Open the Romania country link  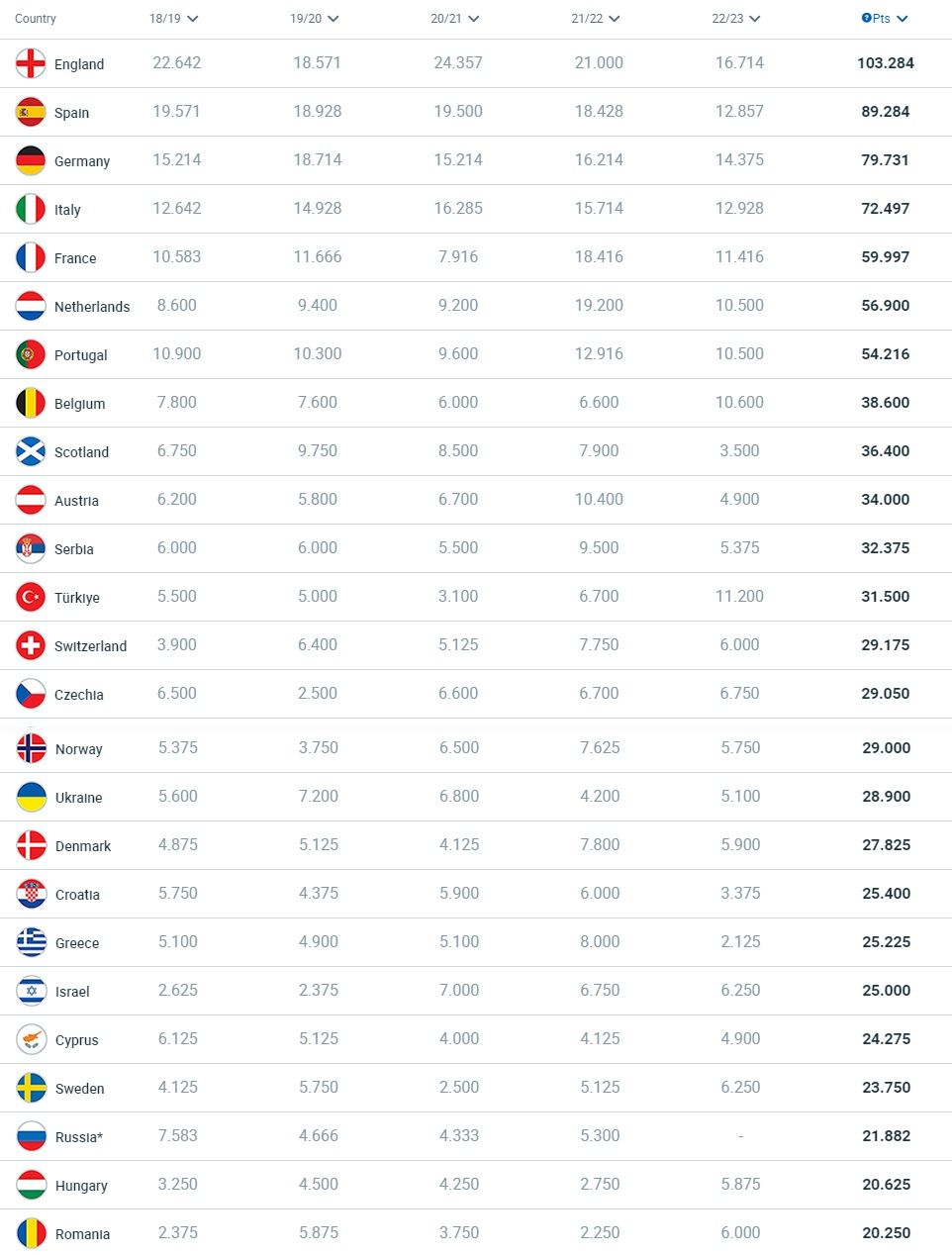(x=82, y=1234)
